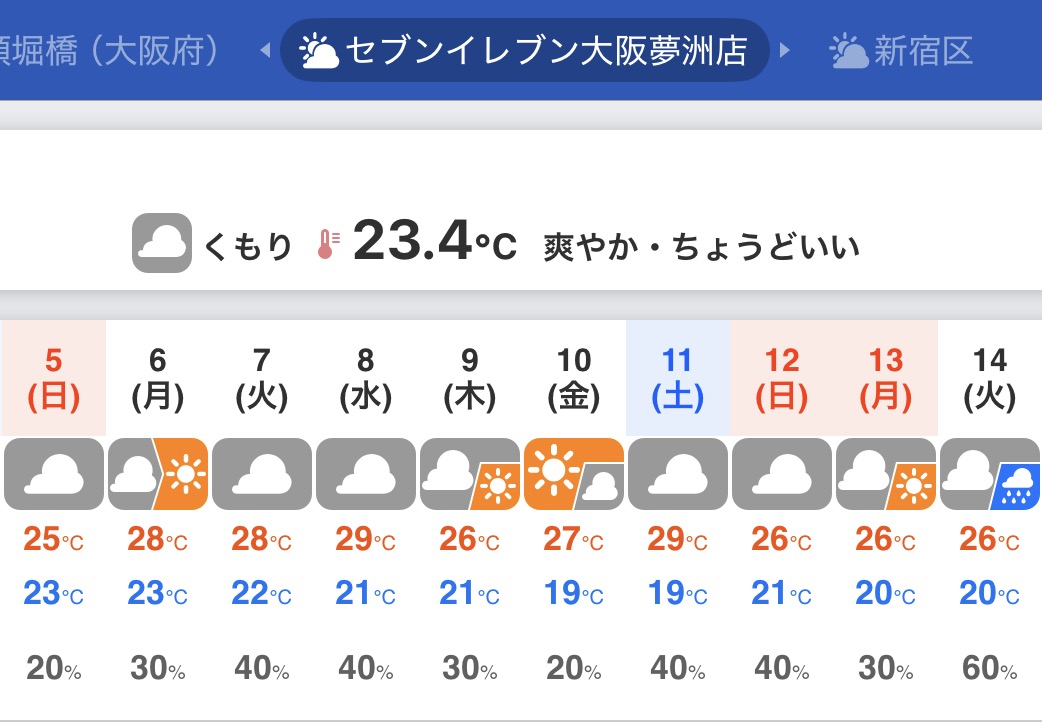
Task: Click the current temperature 23.4°C
Action: tap(434, 241)
